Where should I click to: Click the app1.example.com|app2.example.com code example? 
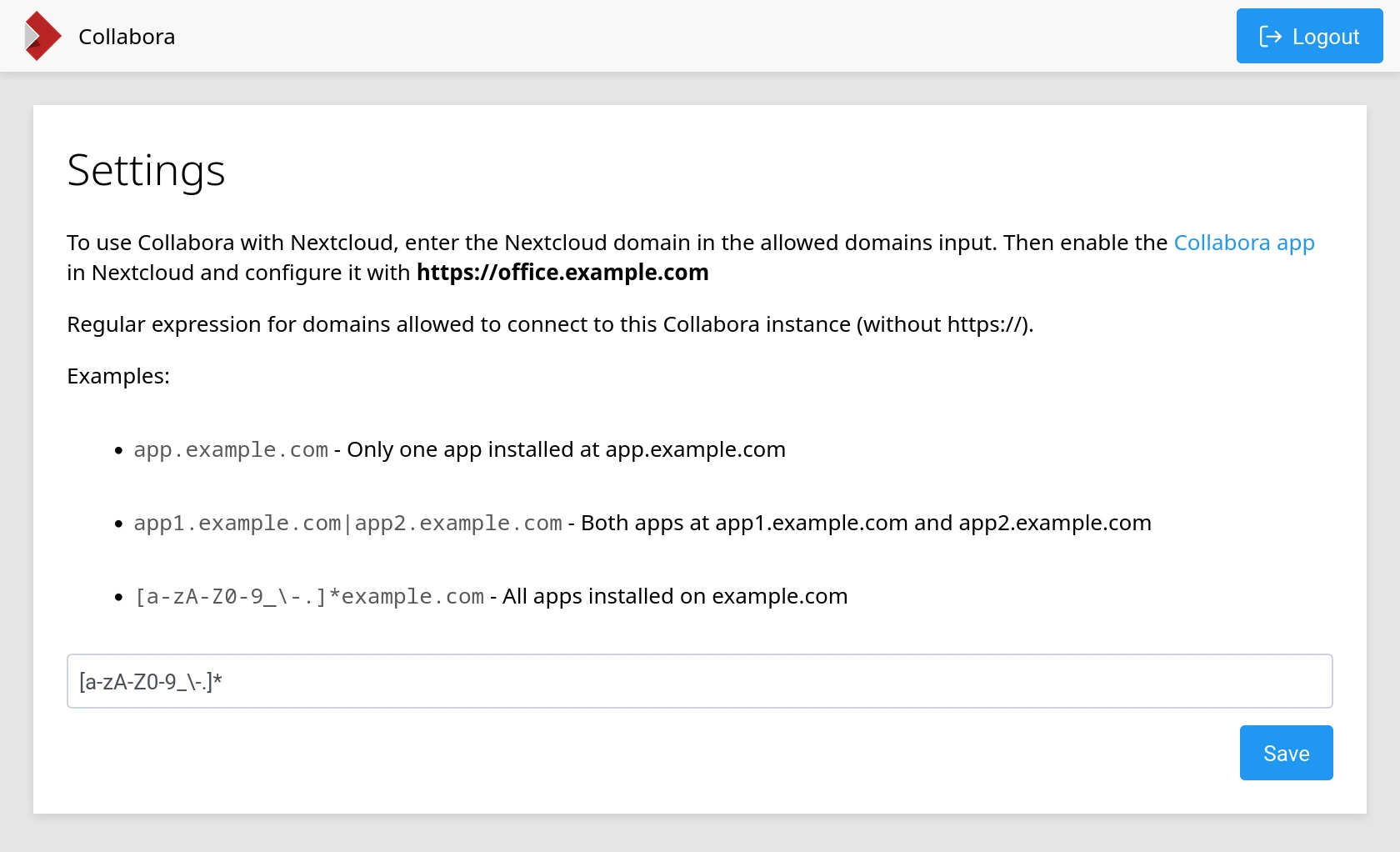347,524
